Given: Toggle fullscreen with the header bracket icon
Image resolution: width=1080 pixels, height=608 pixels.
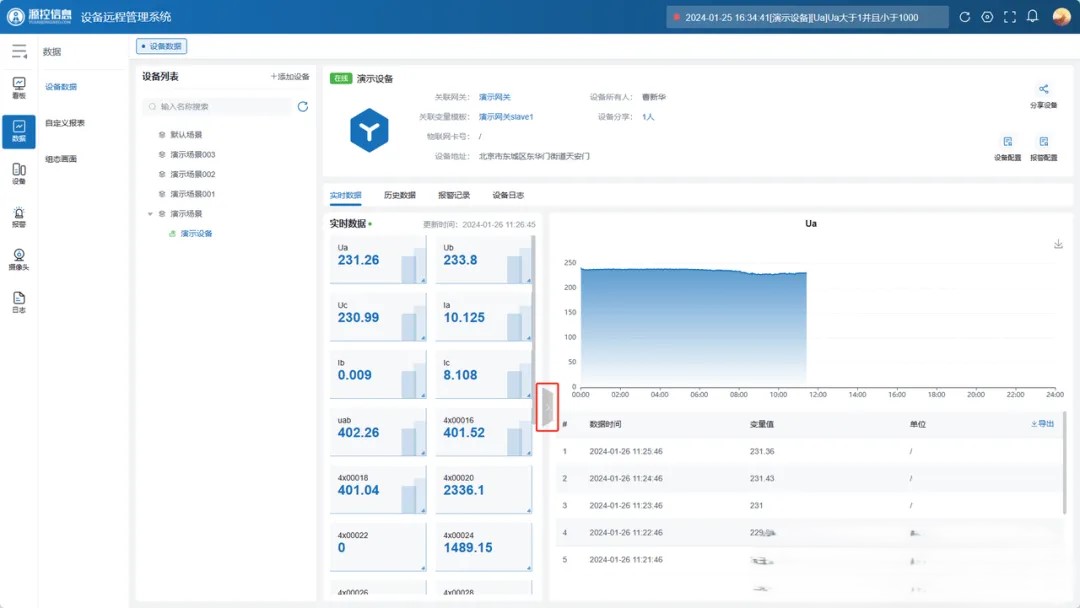Looking at the screenshot, I should (x=1010, y=17).
